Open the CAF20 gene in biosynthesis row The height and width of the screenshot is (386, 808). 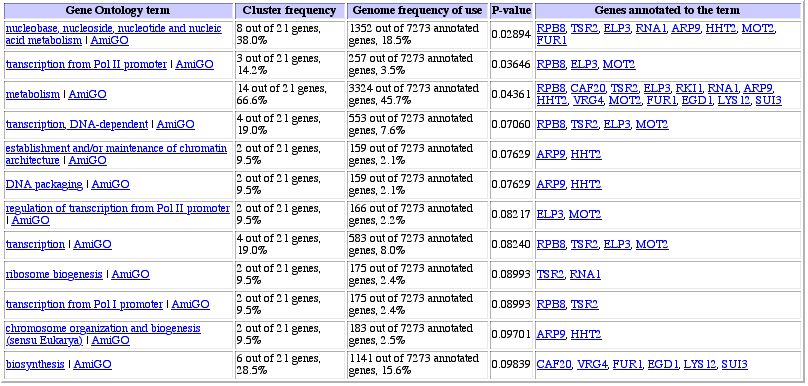pos(554,364)
